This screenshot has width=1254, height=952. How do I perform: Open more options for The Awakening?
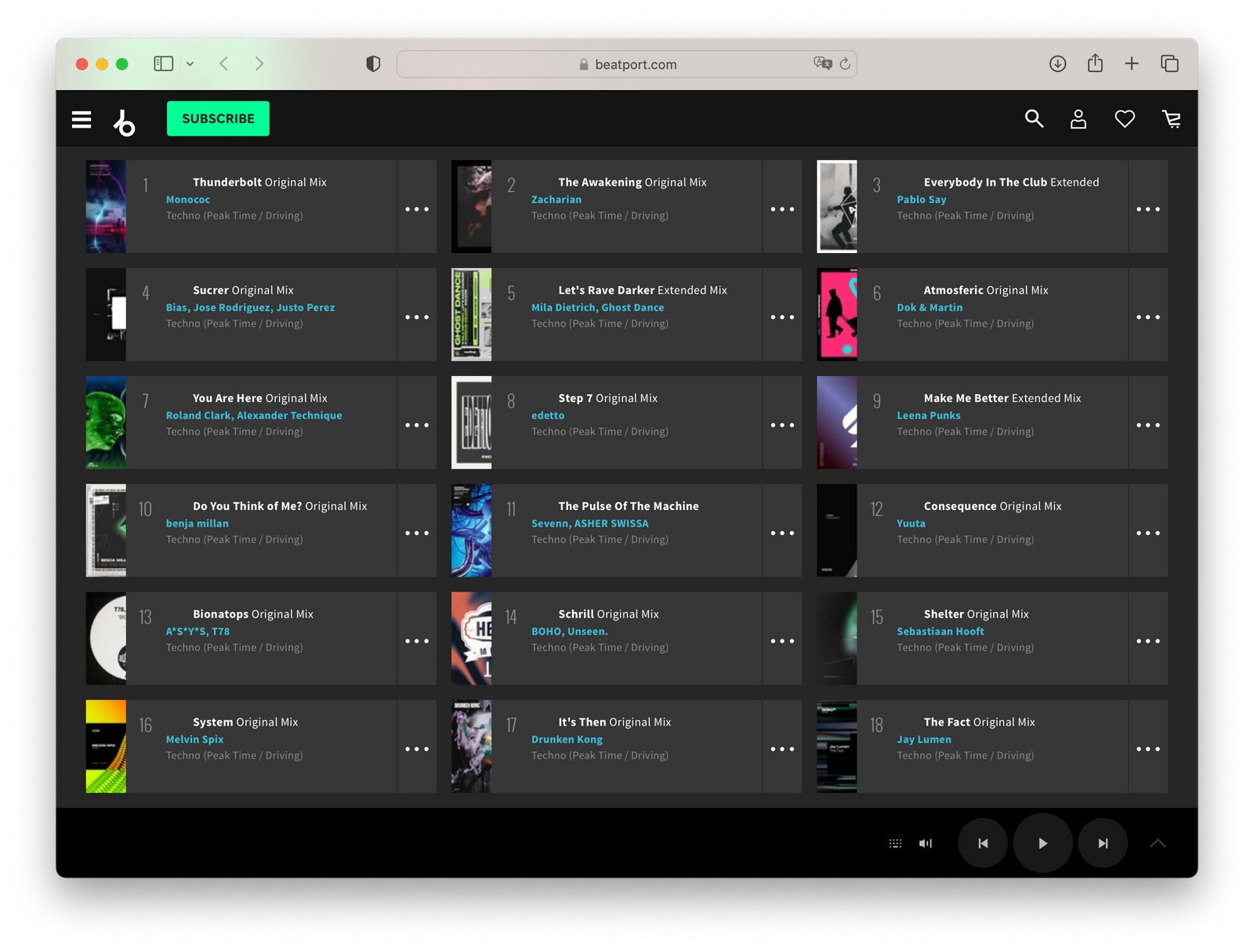[x=782, y=209]
